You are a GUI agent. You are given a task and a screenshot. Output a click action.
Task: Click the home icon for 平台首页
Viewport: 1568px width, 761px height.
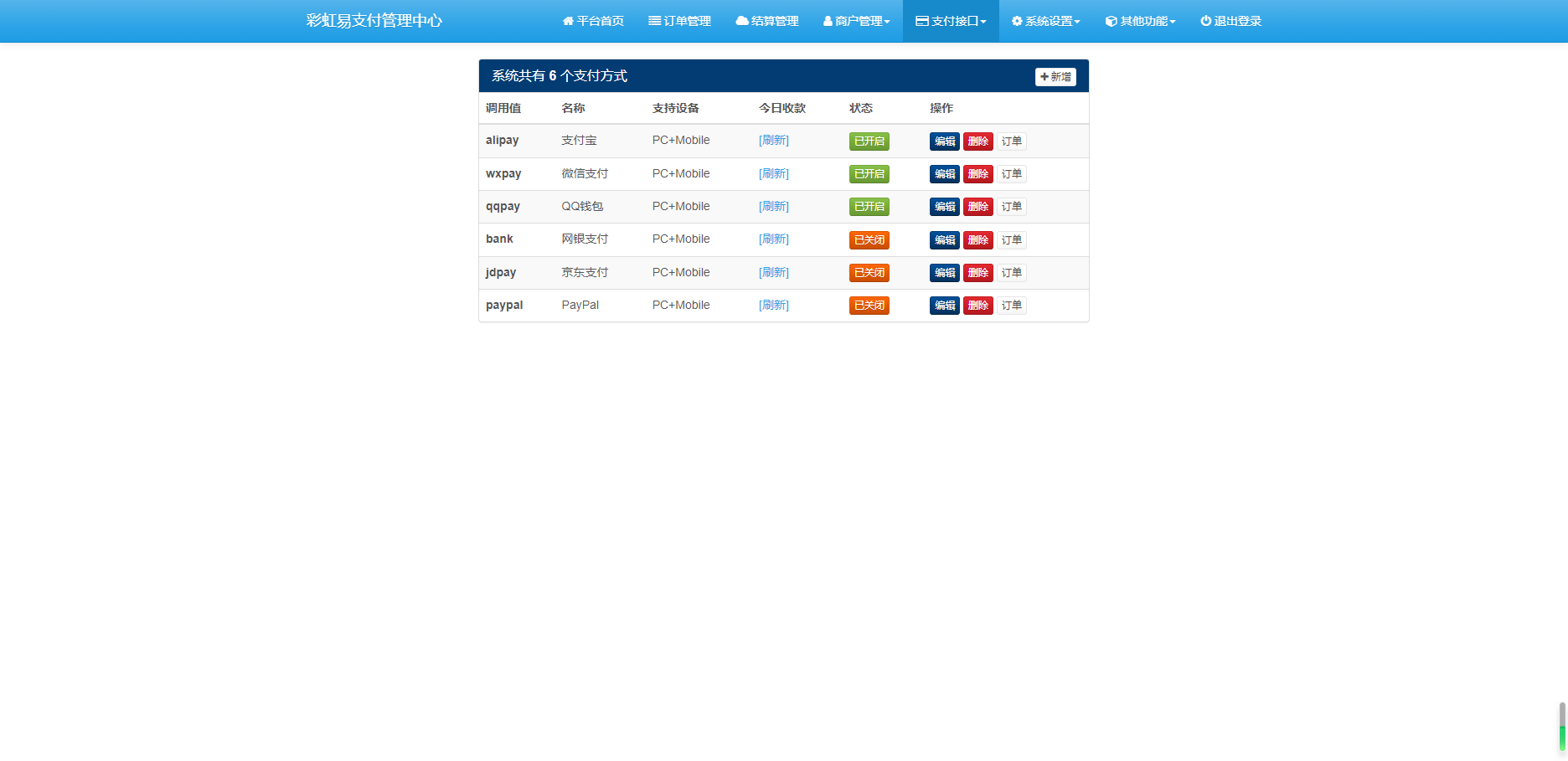(568, 21)
